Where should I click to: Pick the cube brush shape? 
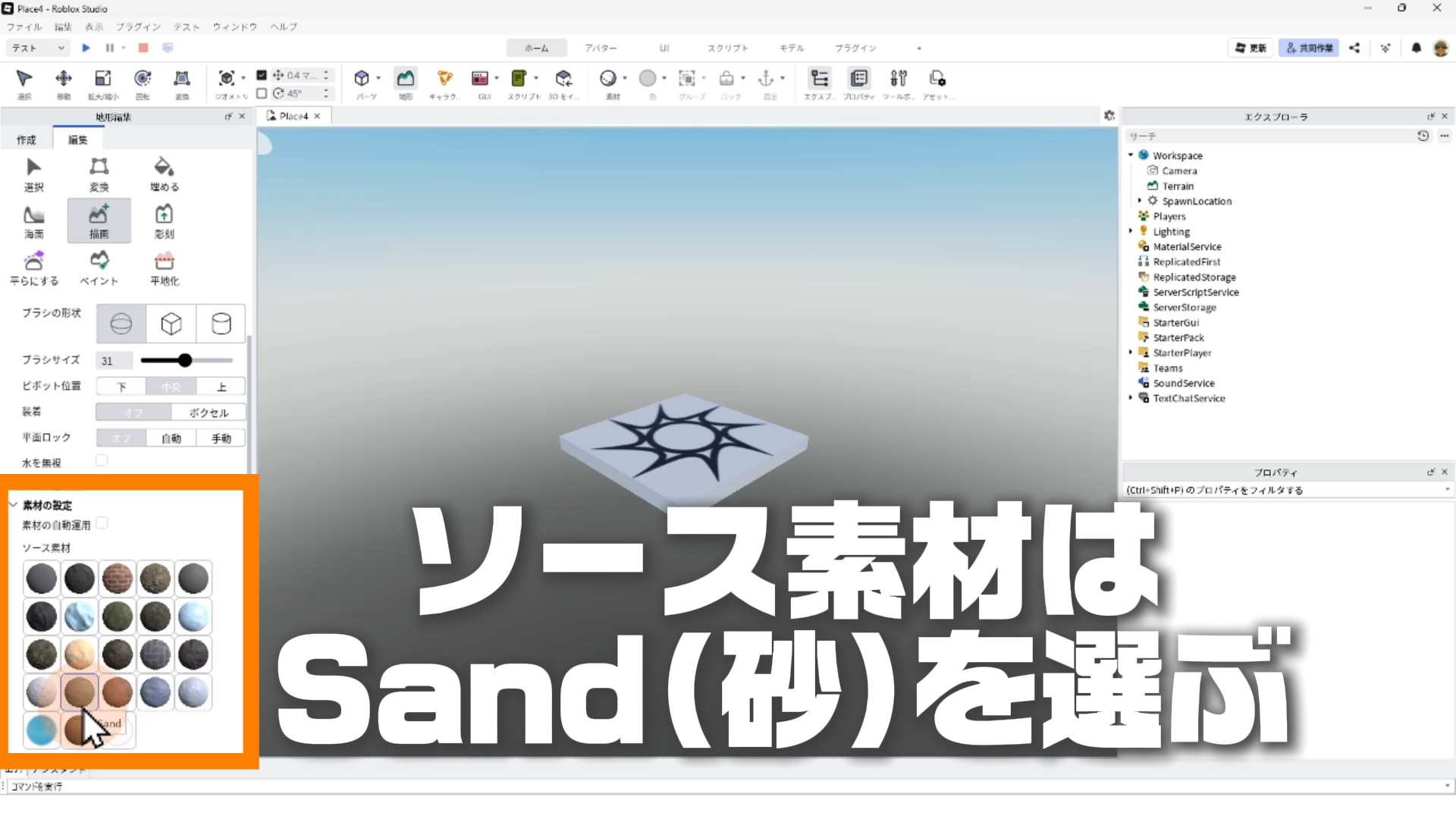pyautogui.click(x=171, y=324)
